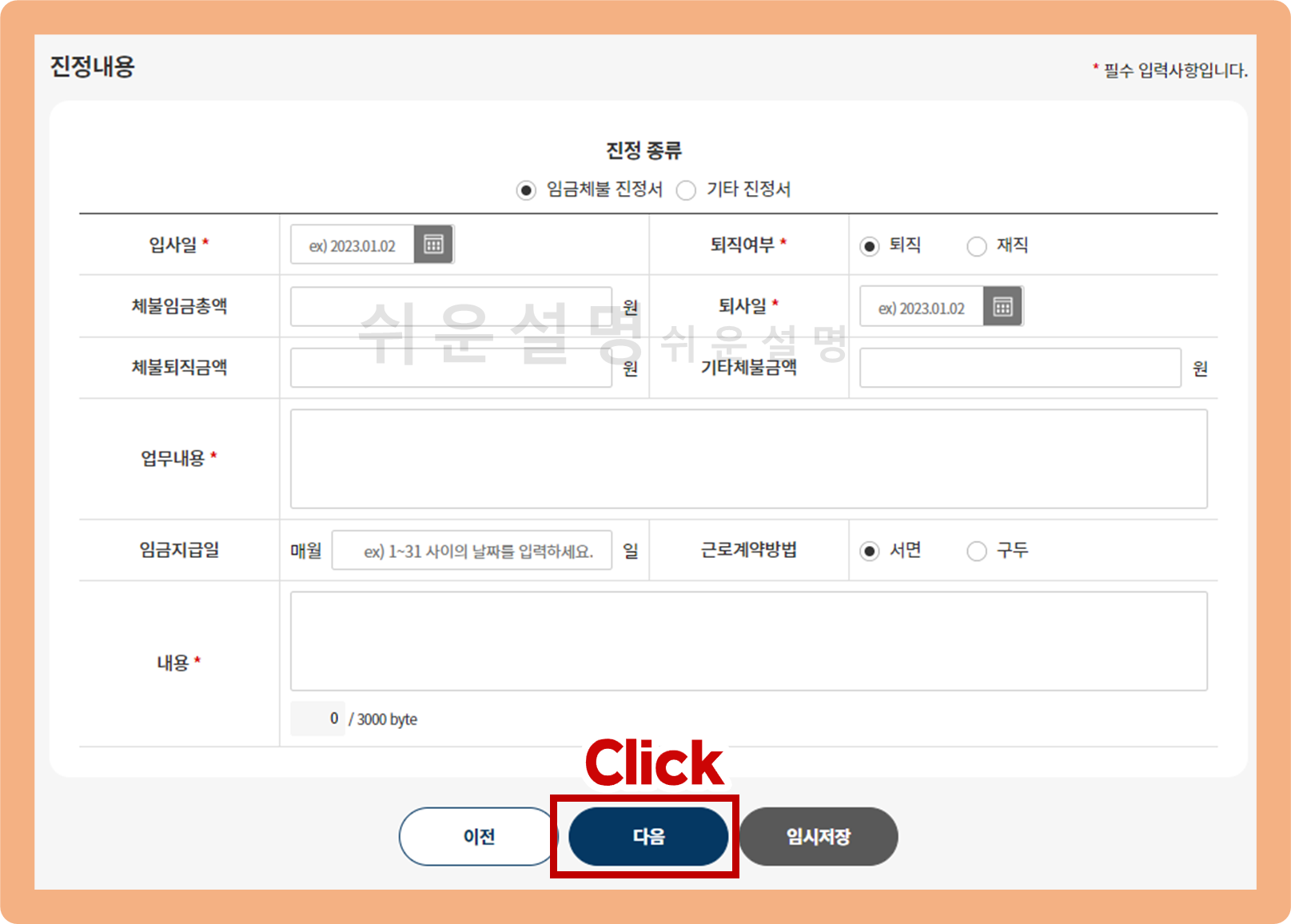1291x924 pixels.
Task: Open calendar picker for 퇴사일
Action: click(1002, 306)
